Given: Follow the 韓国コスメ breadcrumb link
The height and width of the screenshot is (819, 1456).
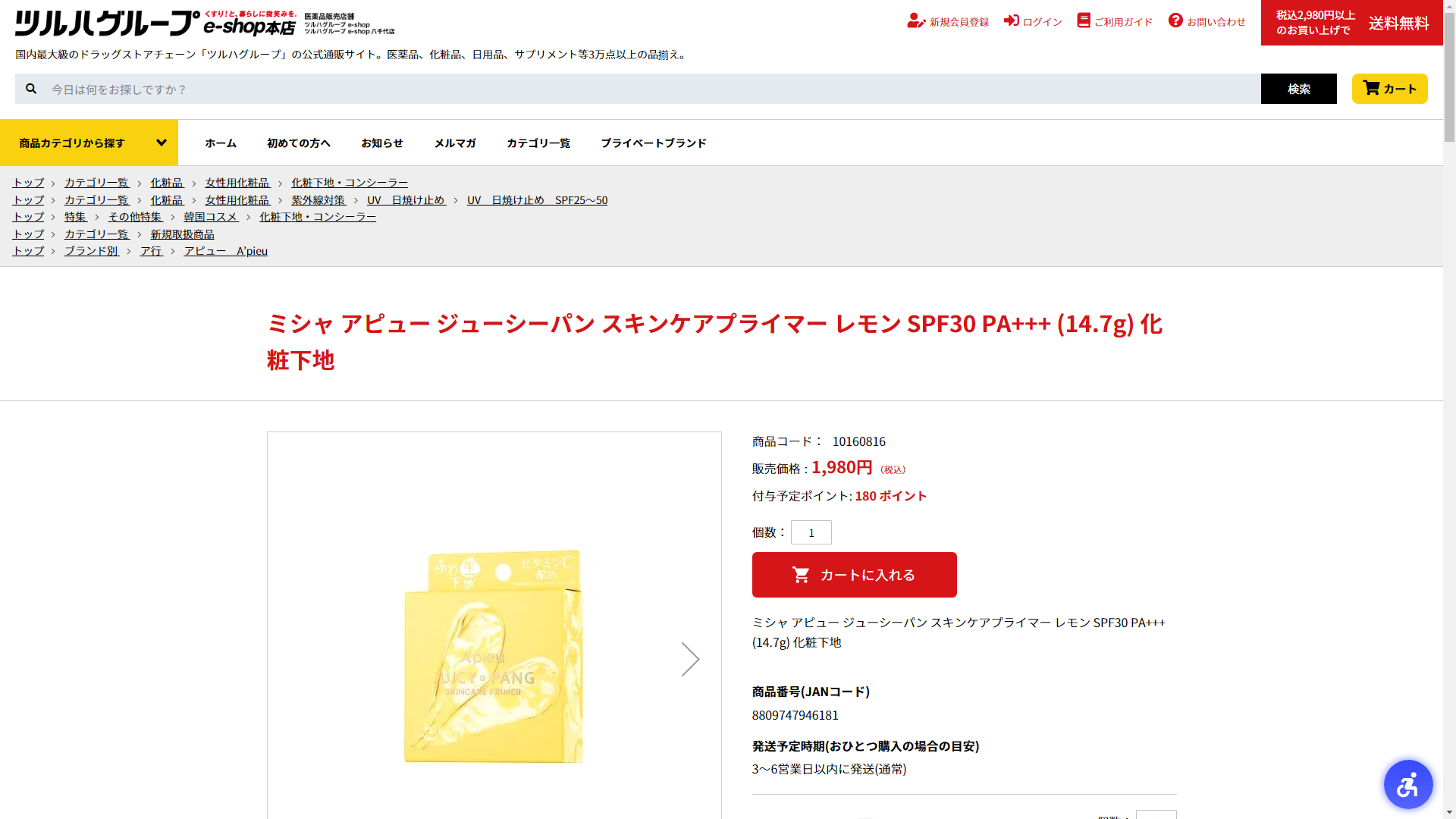Looking at the screenshot, I should click(x=211, y=217).
